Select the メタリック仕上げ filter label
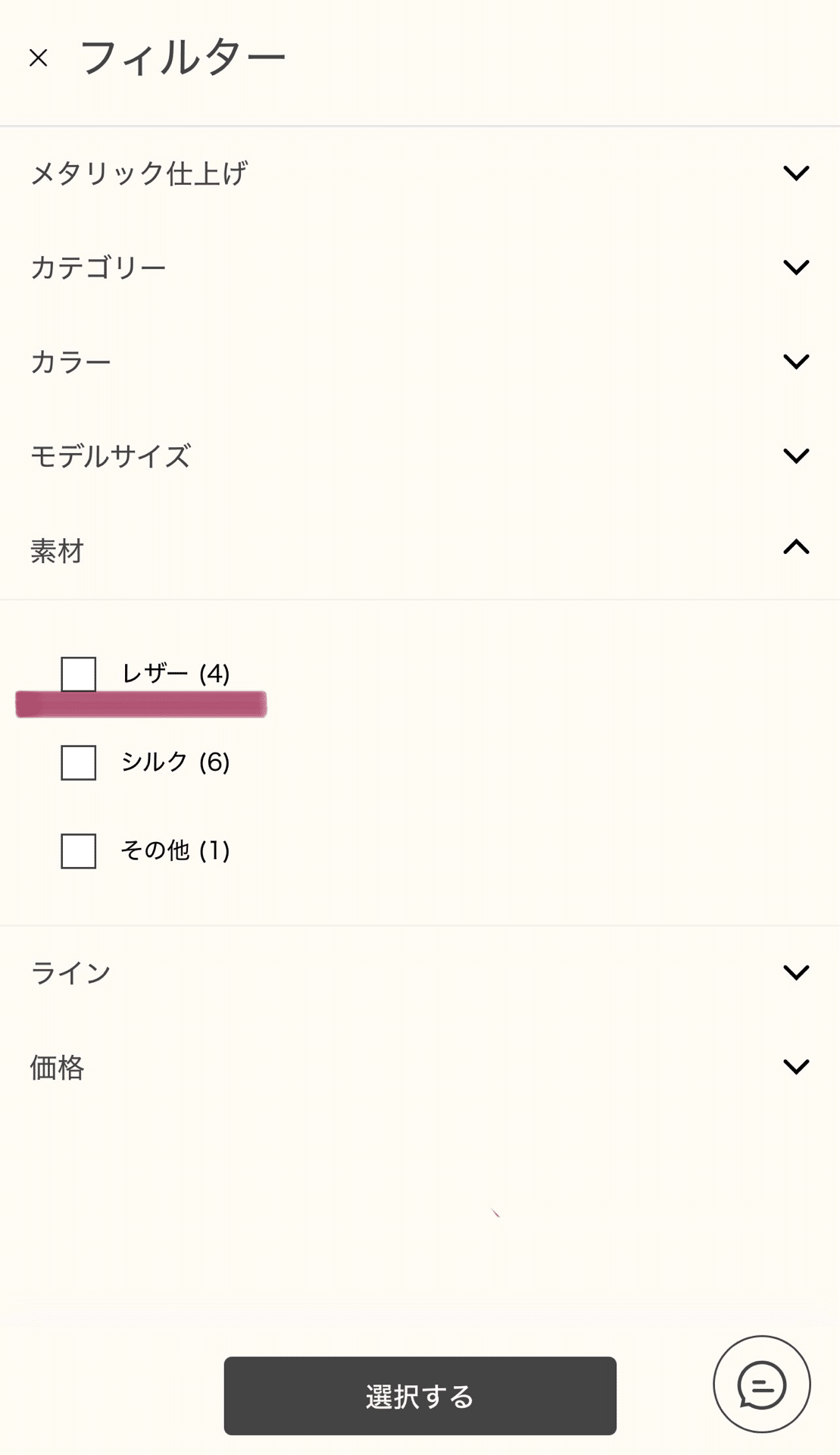The width and height of the screenshot is (840, 1455). (x=139, y=174)
